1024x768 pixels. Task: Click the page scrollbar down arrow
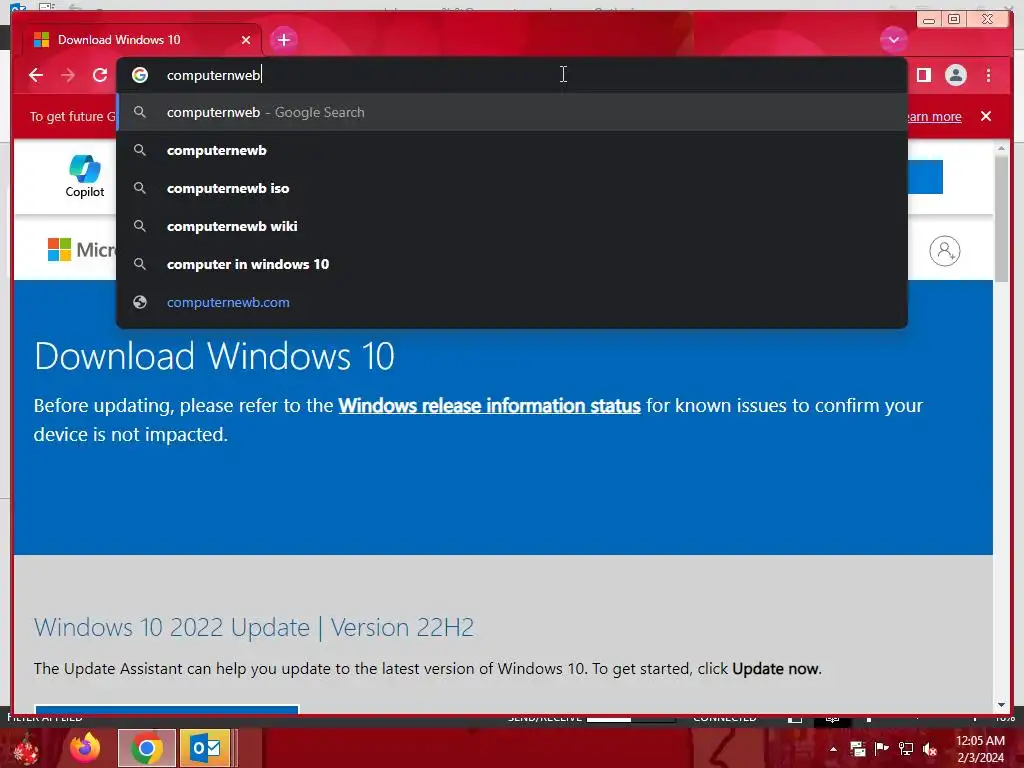[x=1001, y=705]
